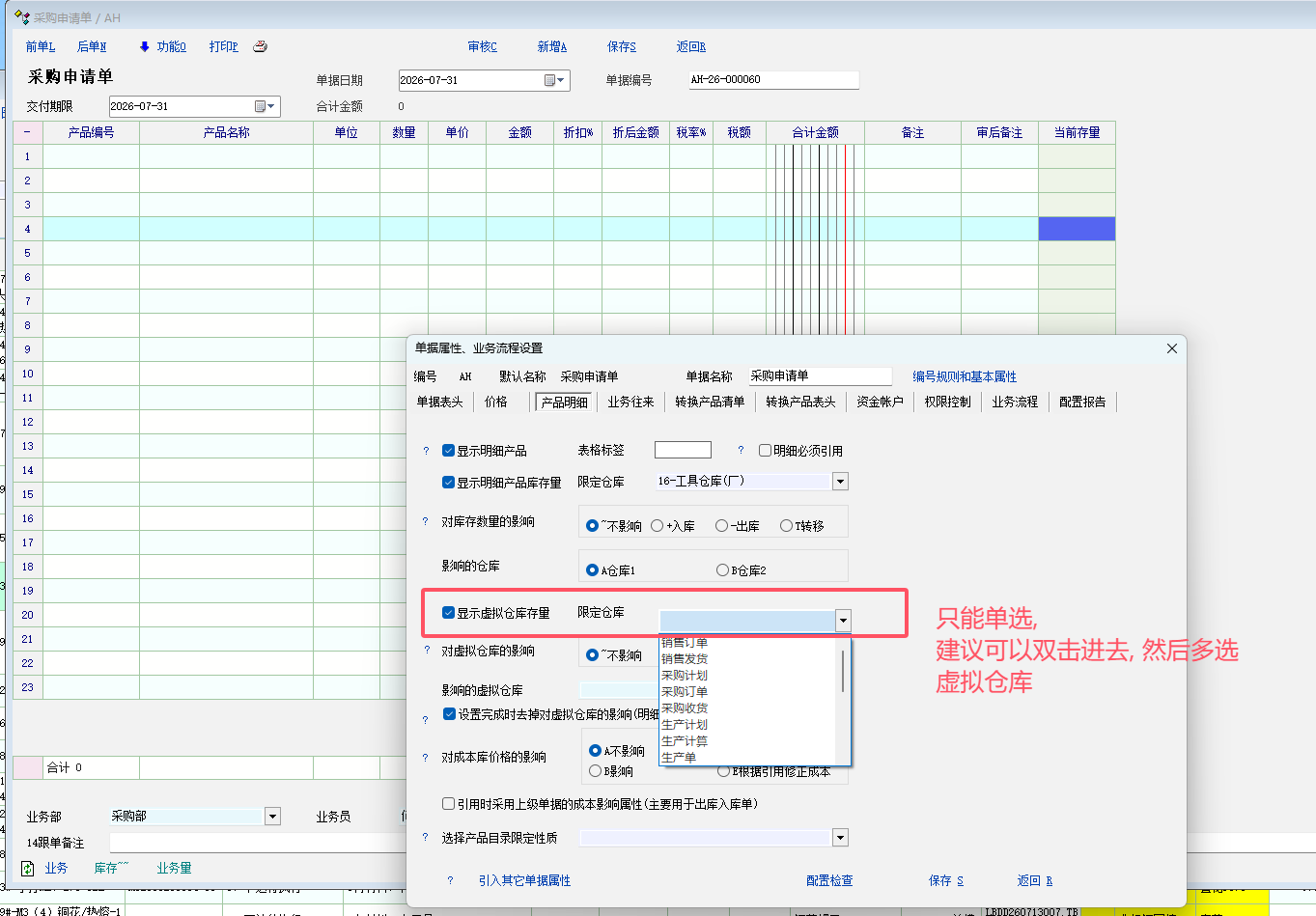This screenshot has height=916, width=1316.
Task: Select the B影响 radio button
Action: (595, 771)
